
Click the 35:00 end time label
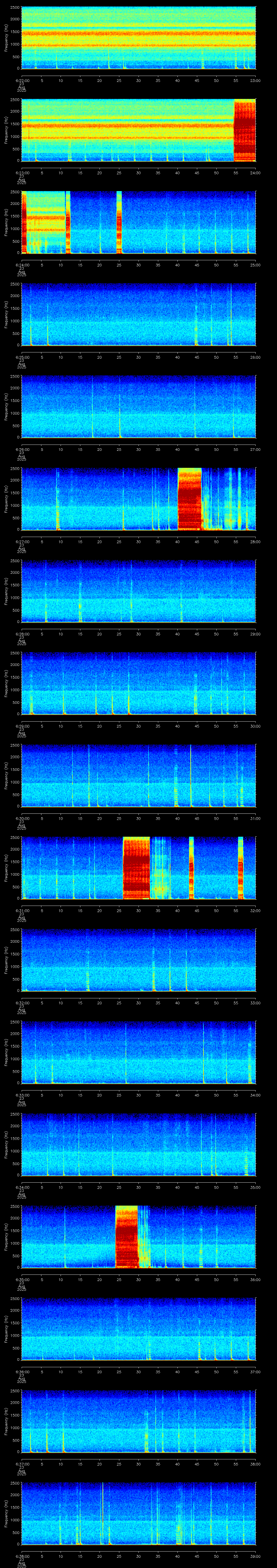click(x=255, y=1187)
